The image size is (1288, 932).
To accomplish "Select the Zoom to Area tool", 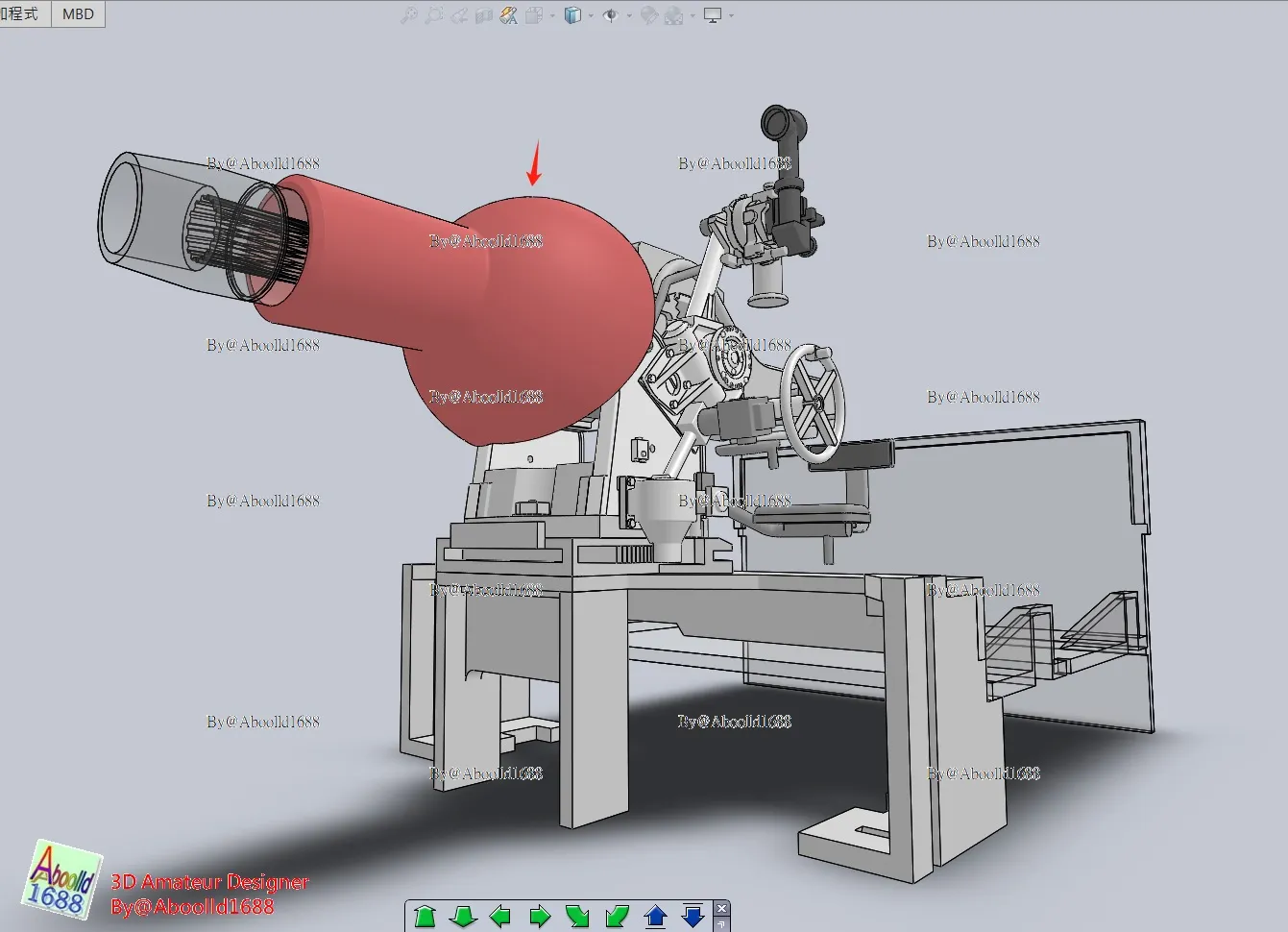I will pyautogui.click(x=434, y=15).
